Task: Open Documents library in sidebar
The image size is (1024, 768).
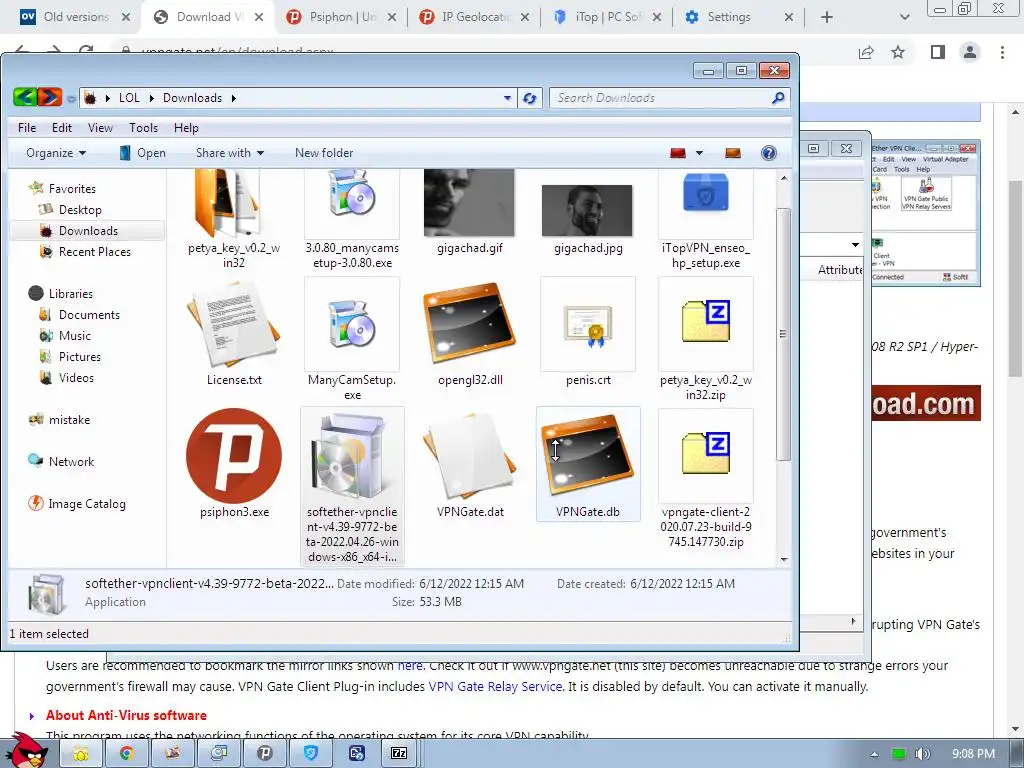Action: 89,315
